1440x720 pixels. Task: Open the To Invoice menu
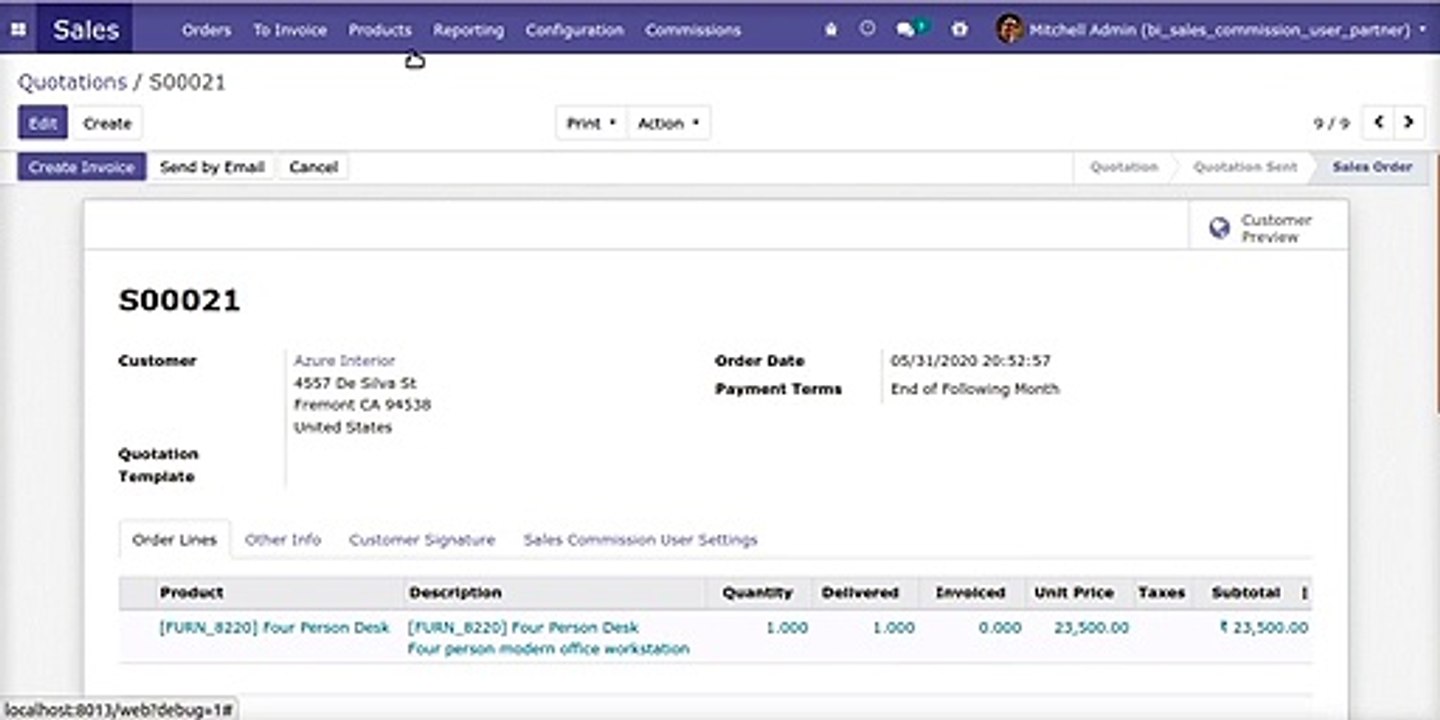click(x=290, y=30)
